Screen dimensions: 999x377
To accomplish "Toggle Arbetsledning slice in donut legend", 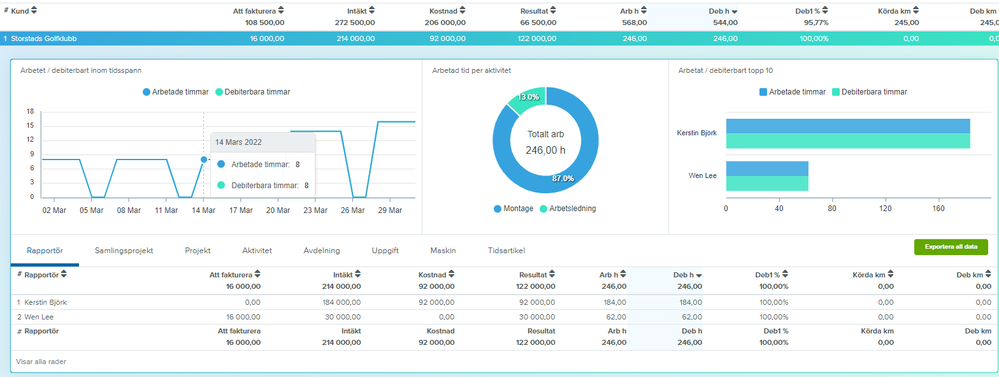I will 568,208.
